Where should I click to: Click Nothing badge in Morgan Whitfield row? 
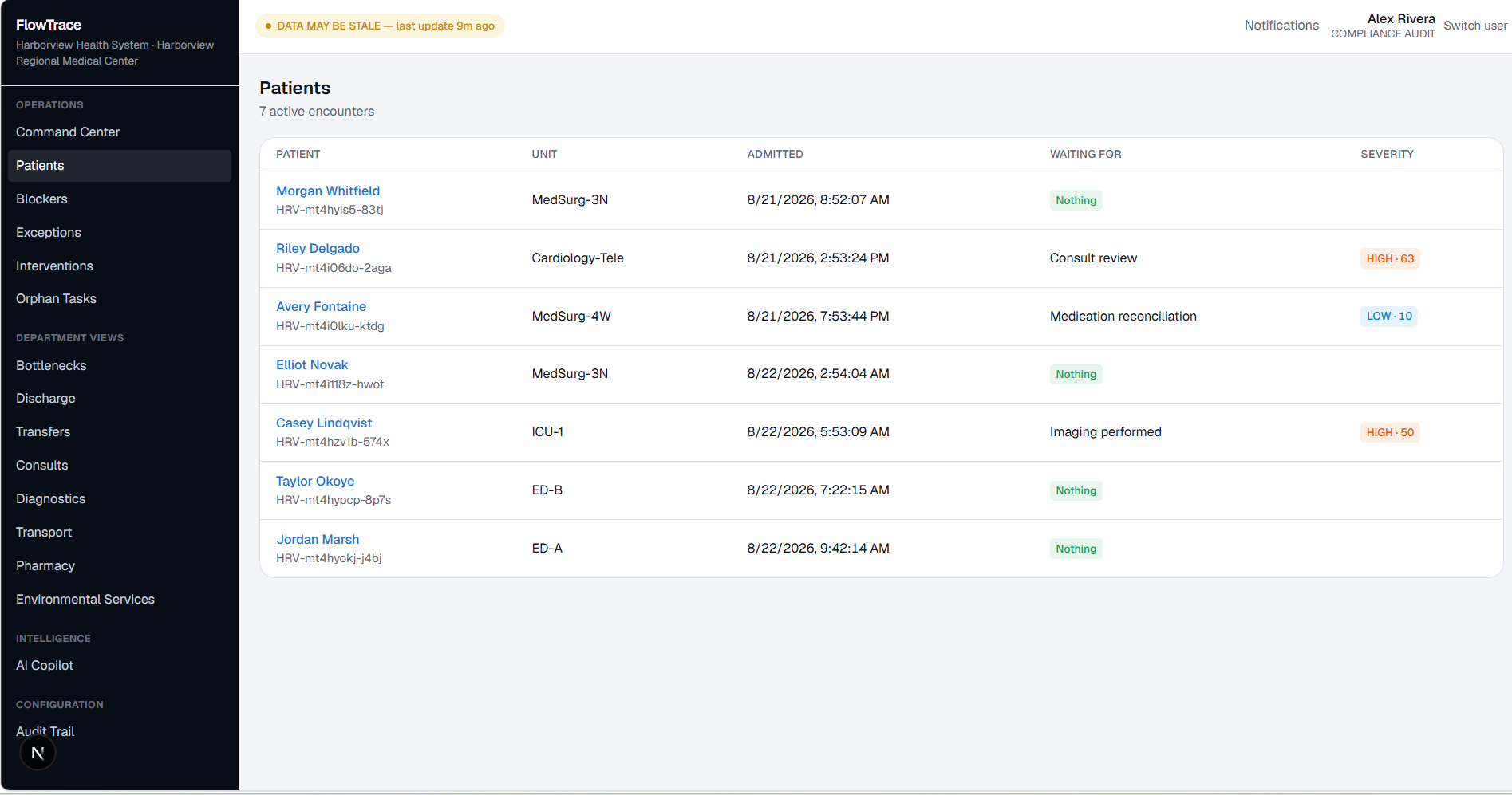tap(1076, 200)
